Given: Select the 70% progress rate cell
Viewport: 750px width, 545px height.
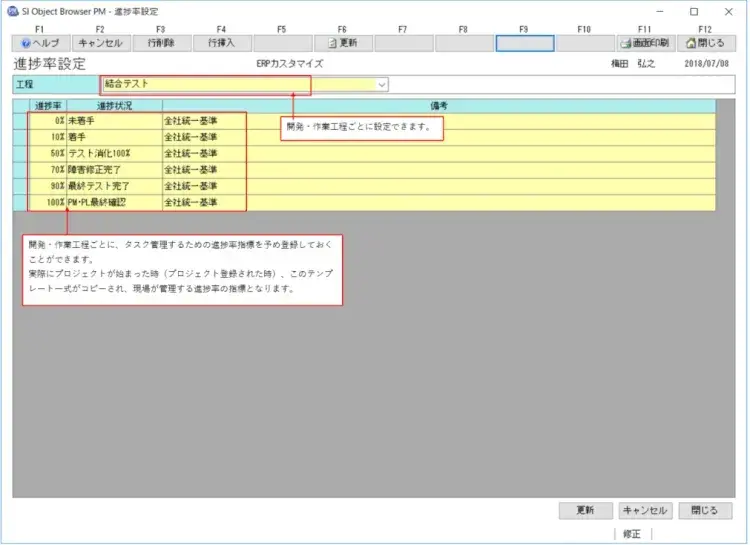Looking at the screenshot, I should pyautogui.click(x=48, y=170).
